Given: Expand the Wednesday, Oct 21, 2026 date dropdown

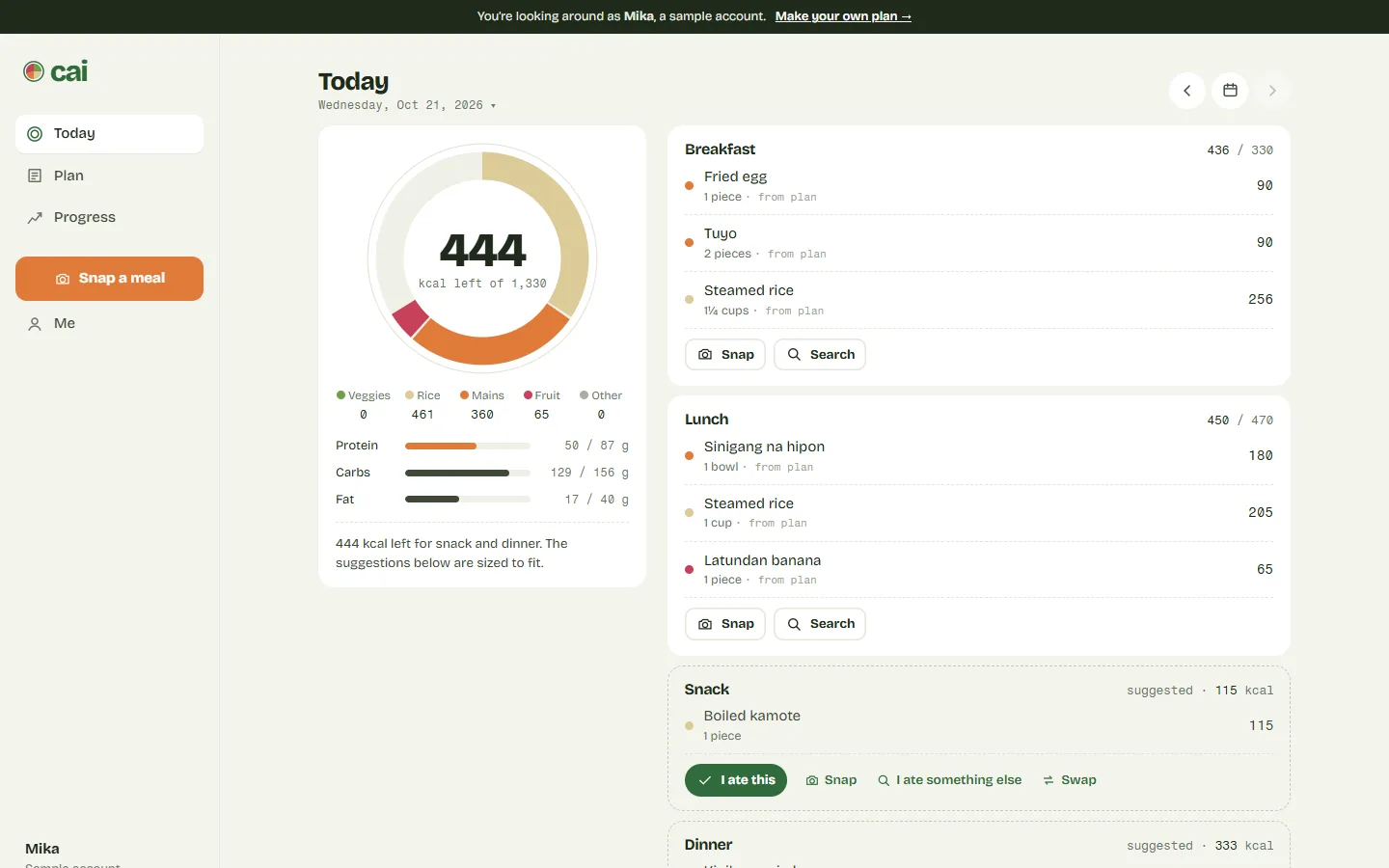Looking at the screenshot, I should (407, 105).
